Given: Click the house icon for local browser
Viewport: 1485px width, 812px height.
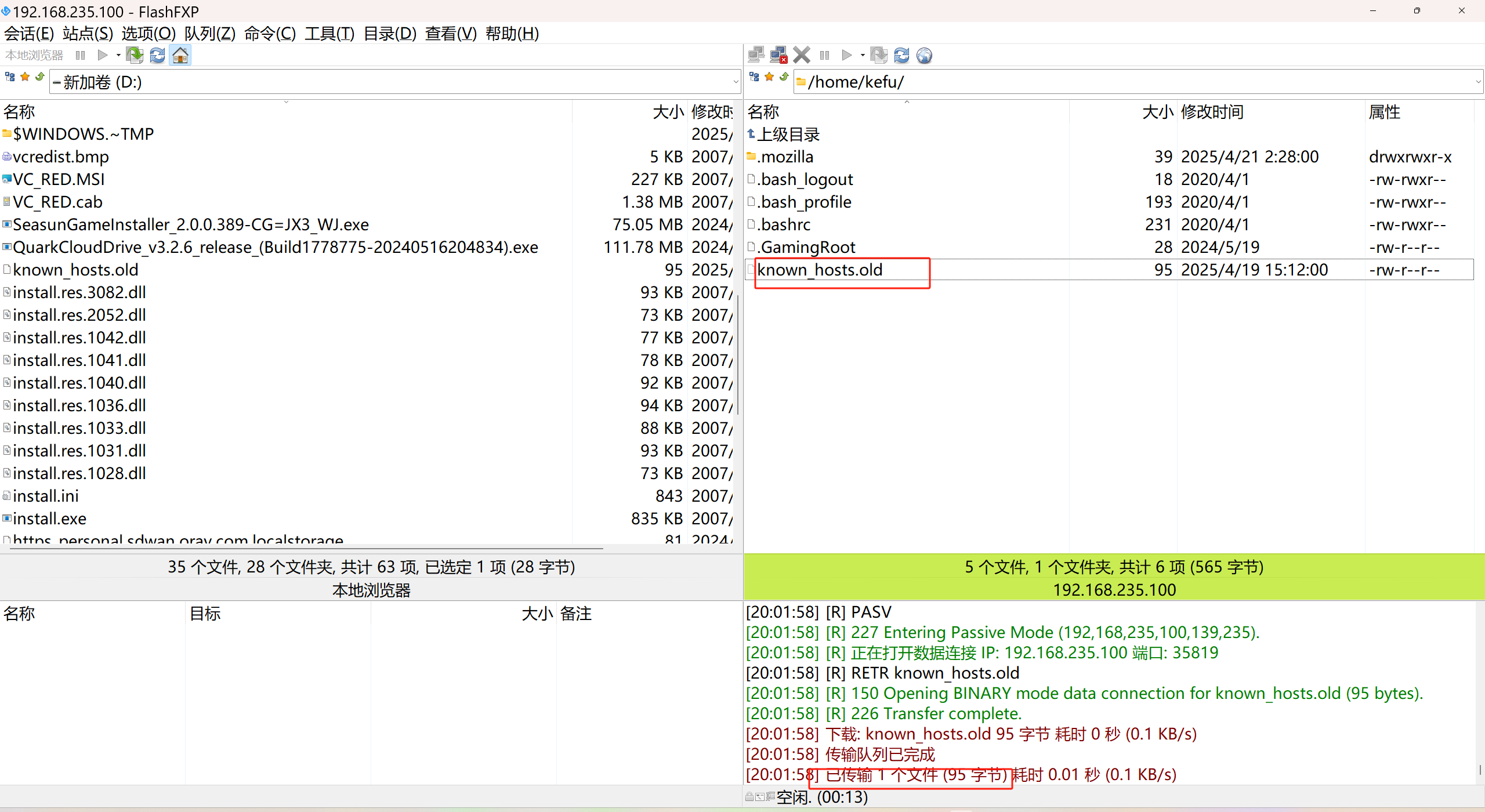Looking at the screenshot, I should tap(180, 56).
